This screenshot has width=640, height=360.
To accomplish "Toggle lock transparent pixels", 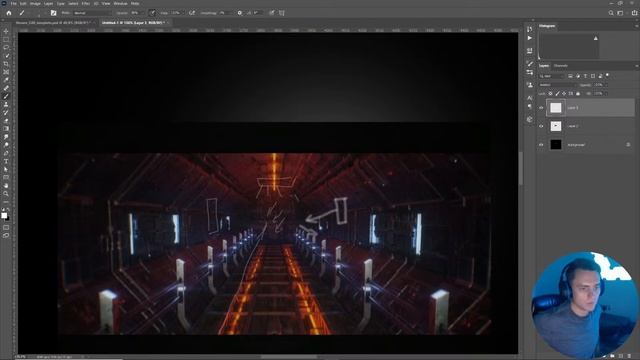I will pos(550,94).
